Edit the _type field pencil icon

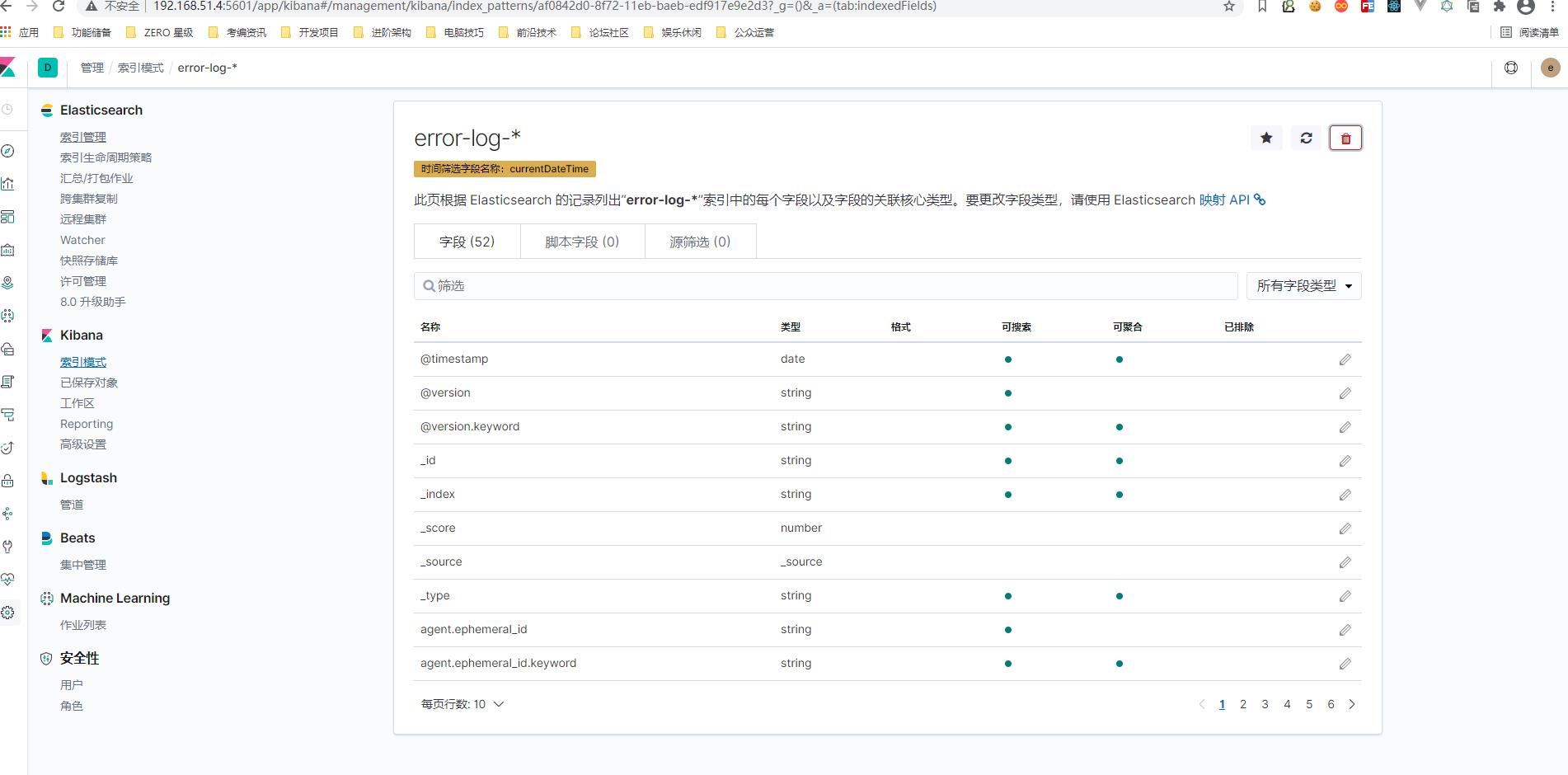[1345, 596]
